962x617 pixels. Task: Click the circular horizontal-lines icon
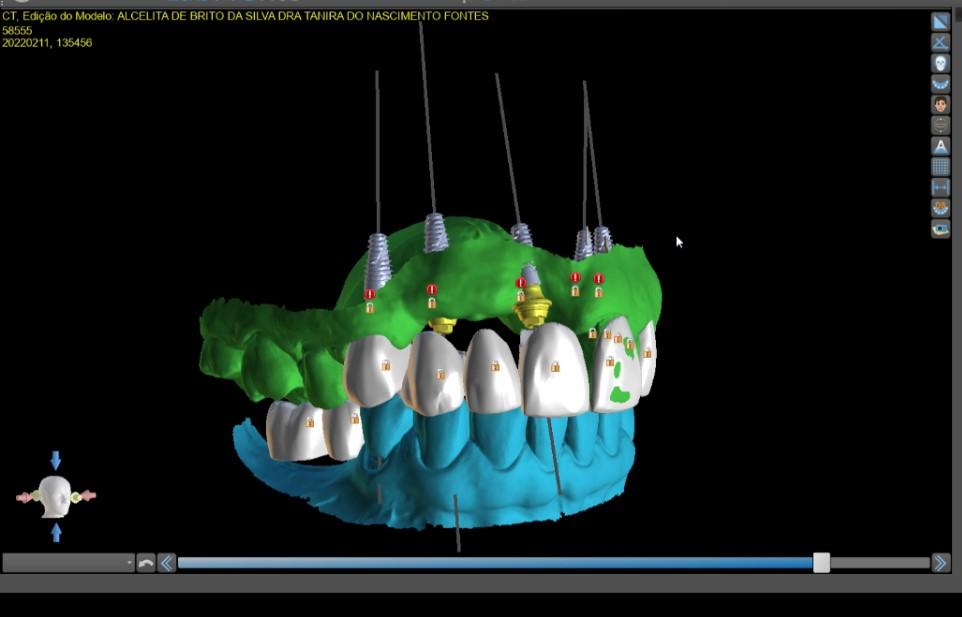(940, 126)
